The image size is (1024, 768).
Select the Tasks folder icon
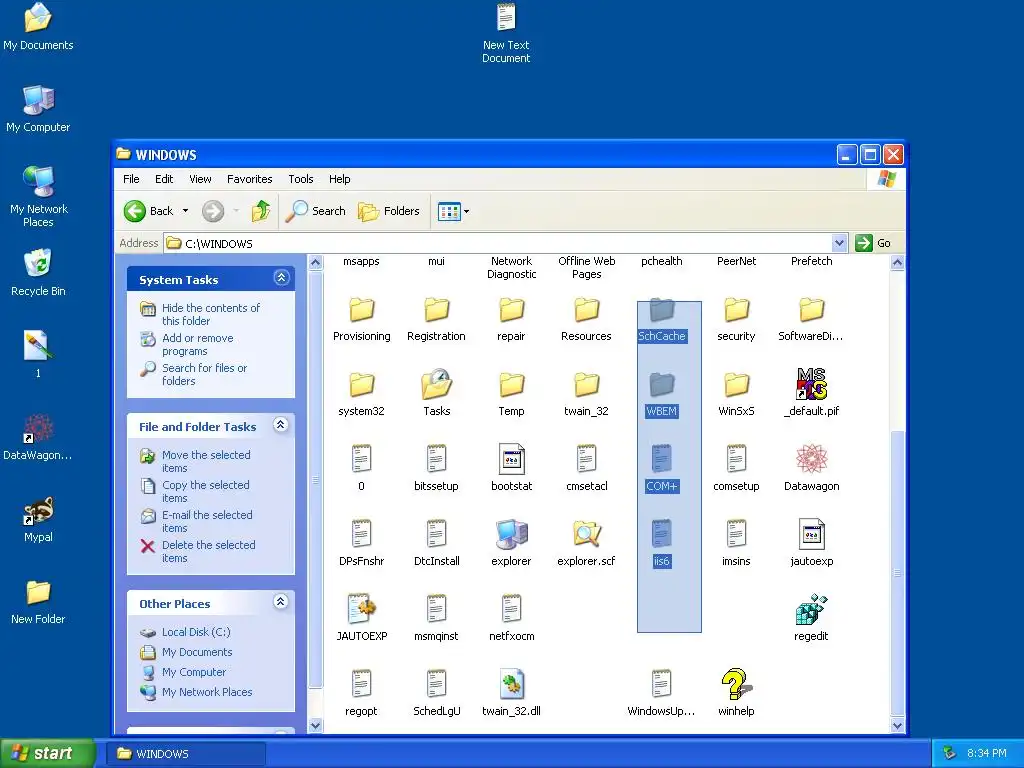436,383
